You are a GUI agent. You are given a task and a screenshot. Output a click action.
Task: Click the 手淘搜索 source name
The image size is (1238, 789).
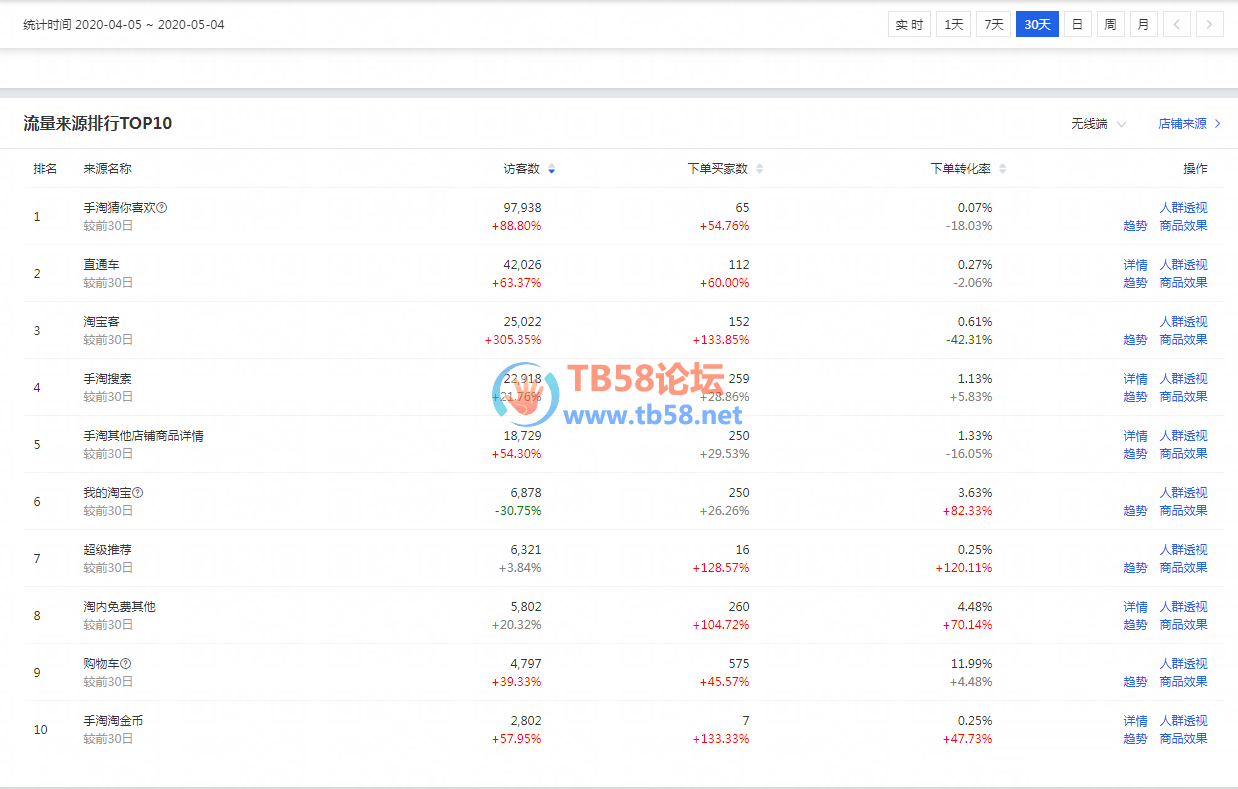coord(108,379)
